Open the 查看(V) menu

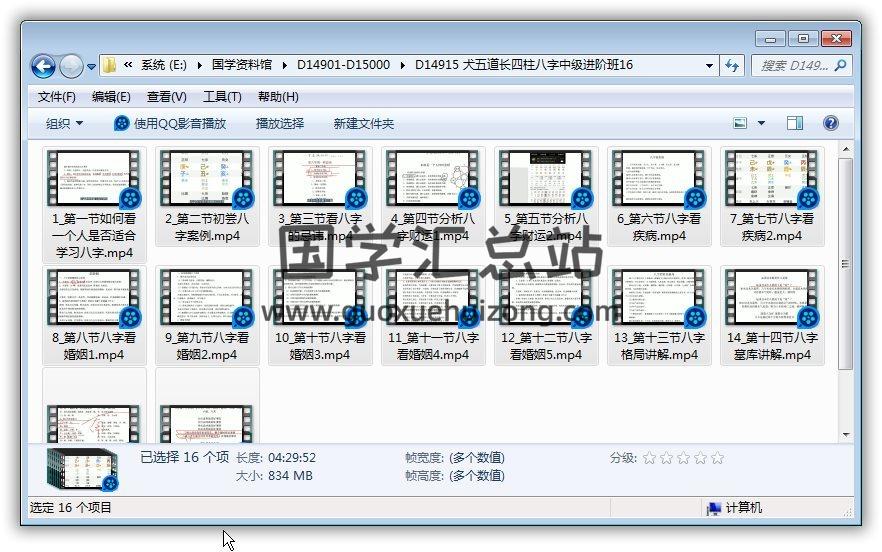[x=166, y=97]
